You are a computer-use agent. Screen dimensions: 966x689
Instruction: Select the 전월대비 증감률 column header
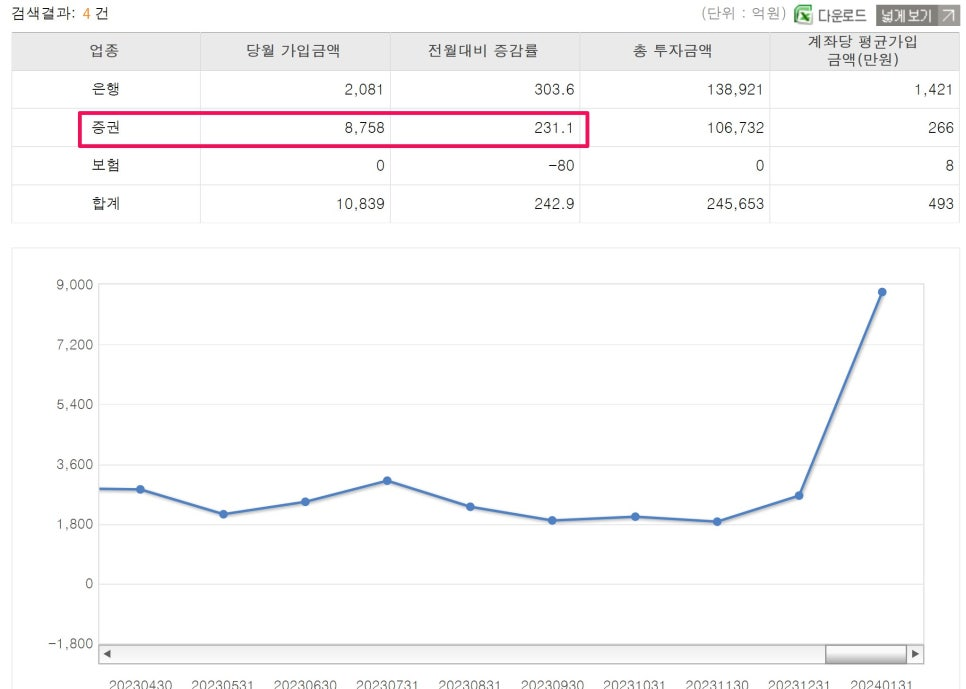point(485,51)
